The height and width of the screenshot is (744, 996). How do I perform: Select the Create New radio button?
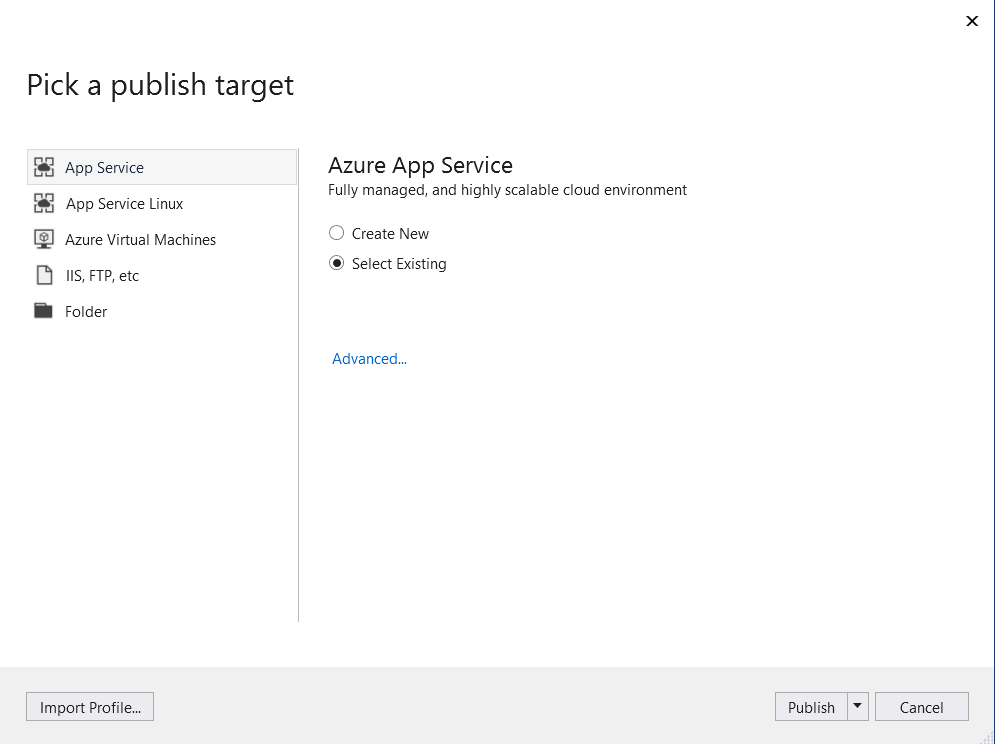pyautogui.click(x=336, y=233)
